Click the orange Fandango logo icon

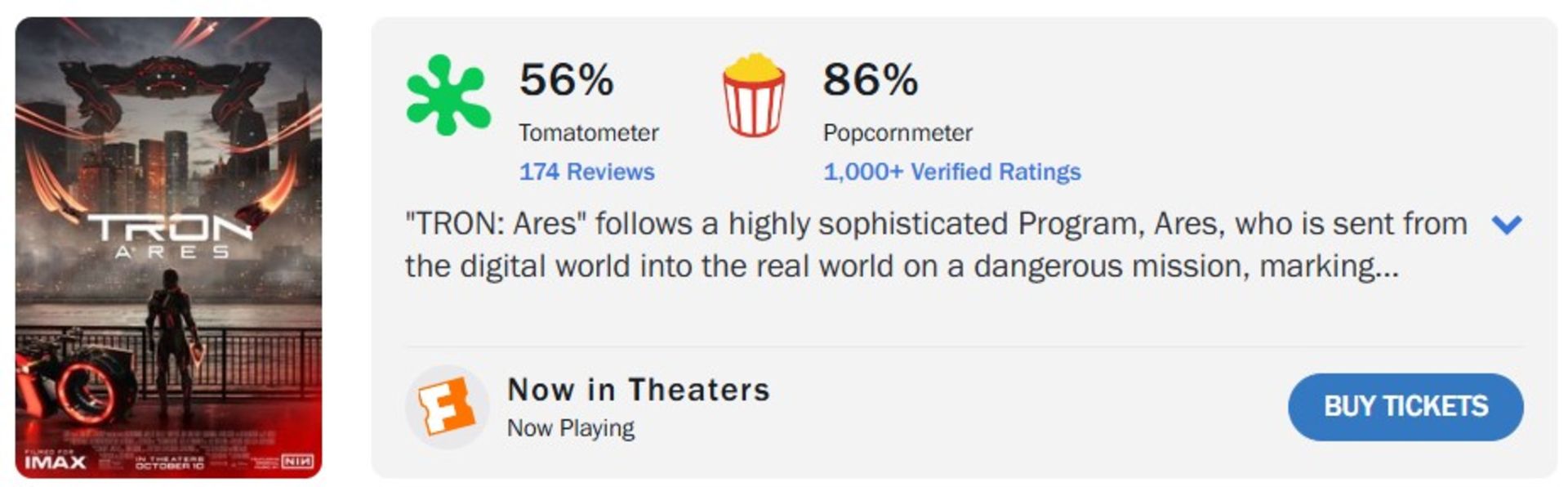click(446, 406)
